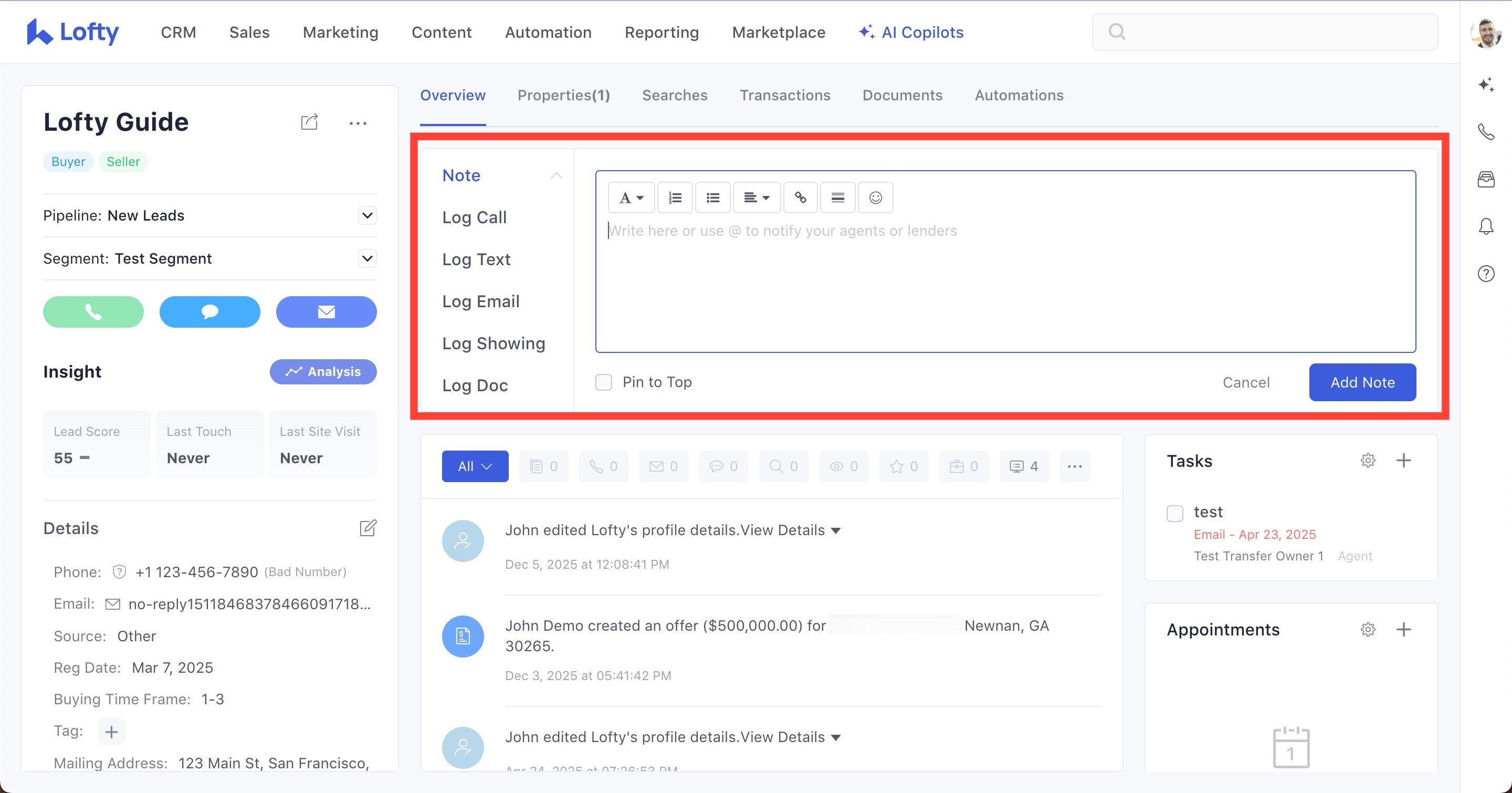Click the green phone call button
The height and width of the screenshot is (793, 1512).
(x=93, y=311)
